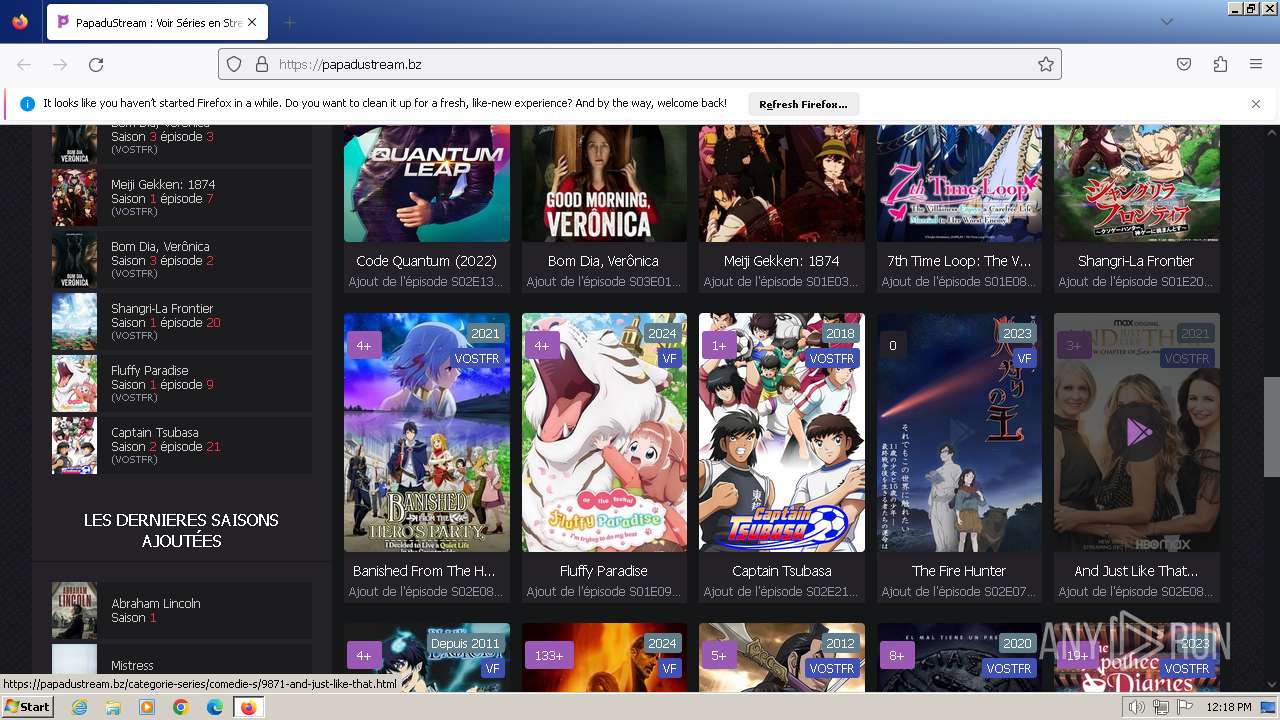Click the Good Morning, Verônica poster image
The height and width of the screenshot is (720, 1280).
[604, 183]
